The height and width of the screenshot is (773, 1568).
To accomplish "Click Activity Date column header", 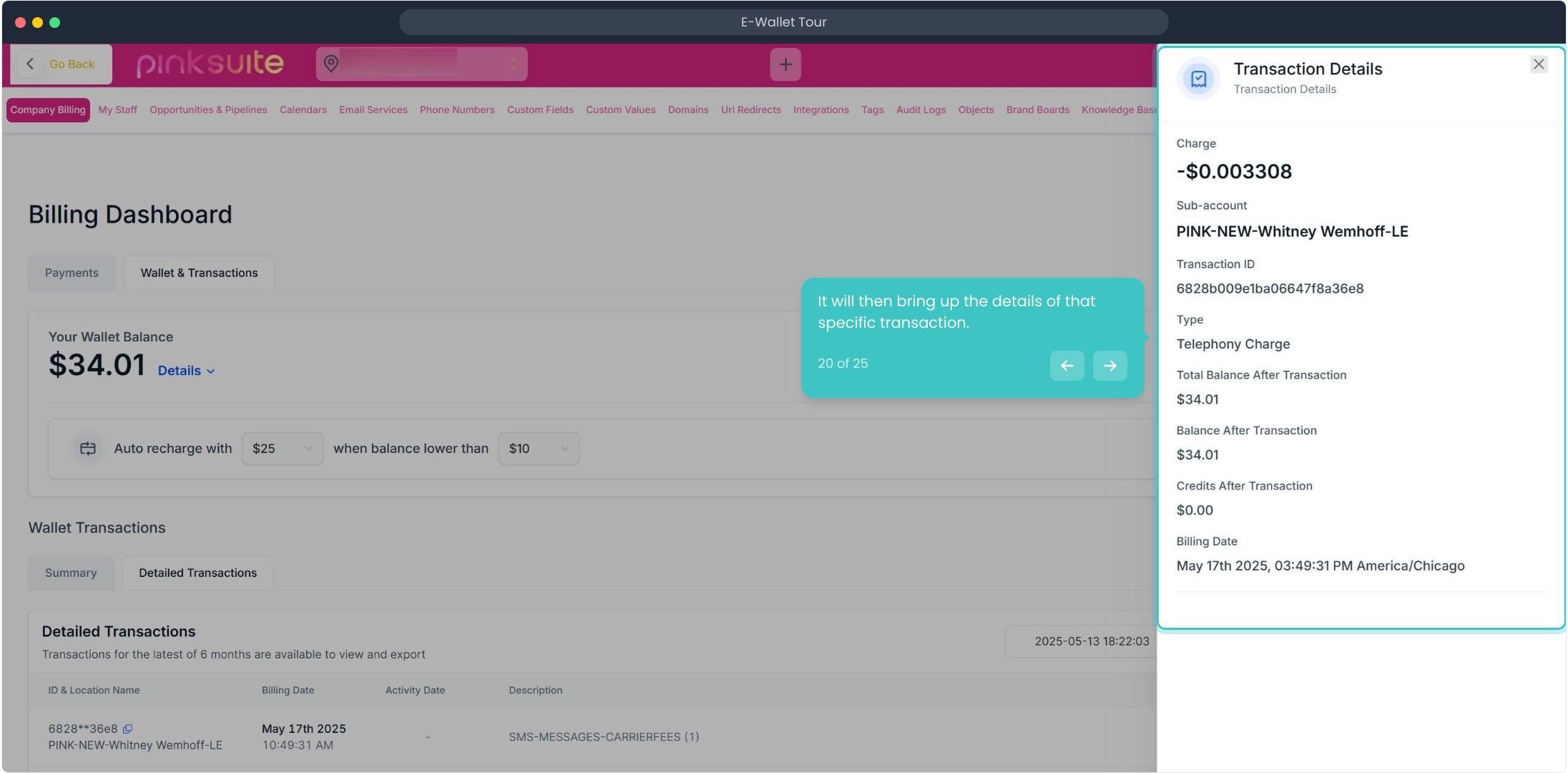I will (415, 691).
